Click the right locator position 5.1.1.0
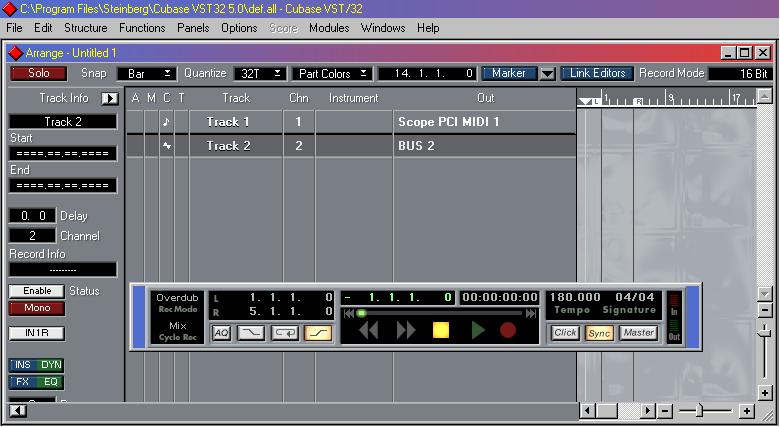Image resolution: width=780 pixels, height=427 pixels. point(291,312)
